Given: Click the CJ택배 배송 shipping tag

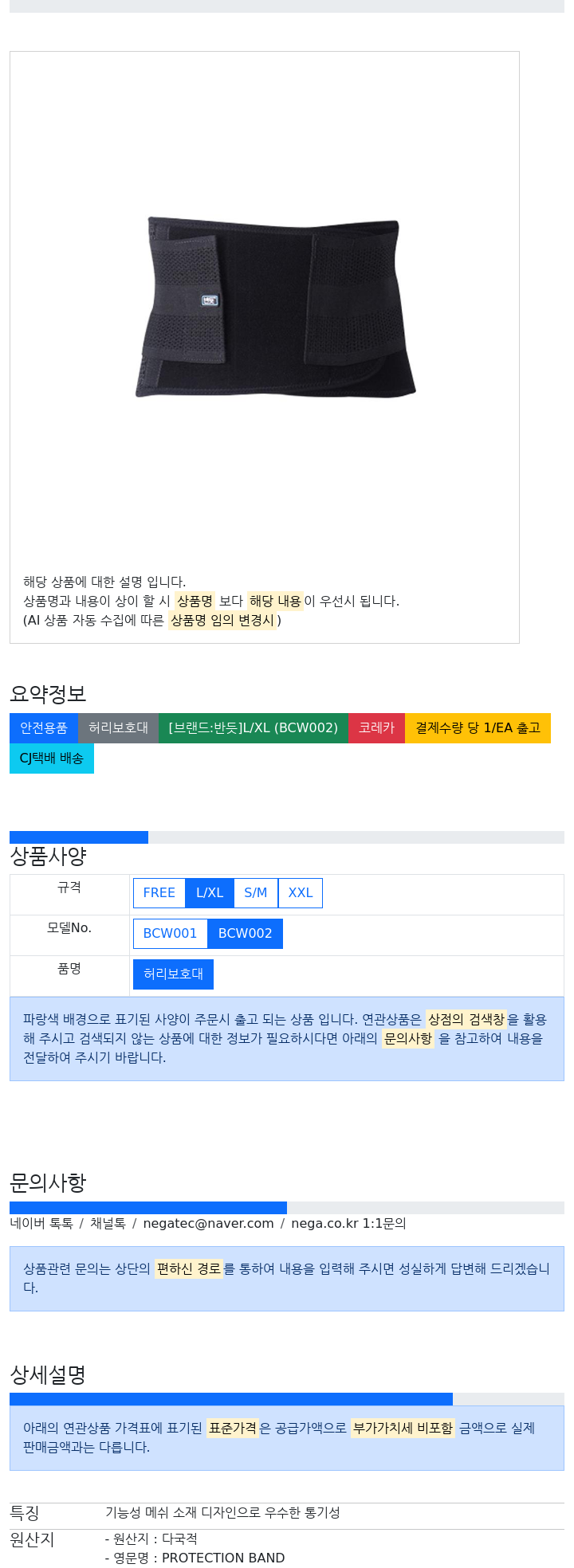Looking at the screenshot, I should point(52,759).
